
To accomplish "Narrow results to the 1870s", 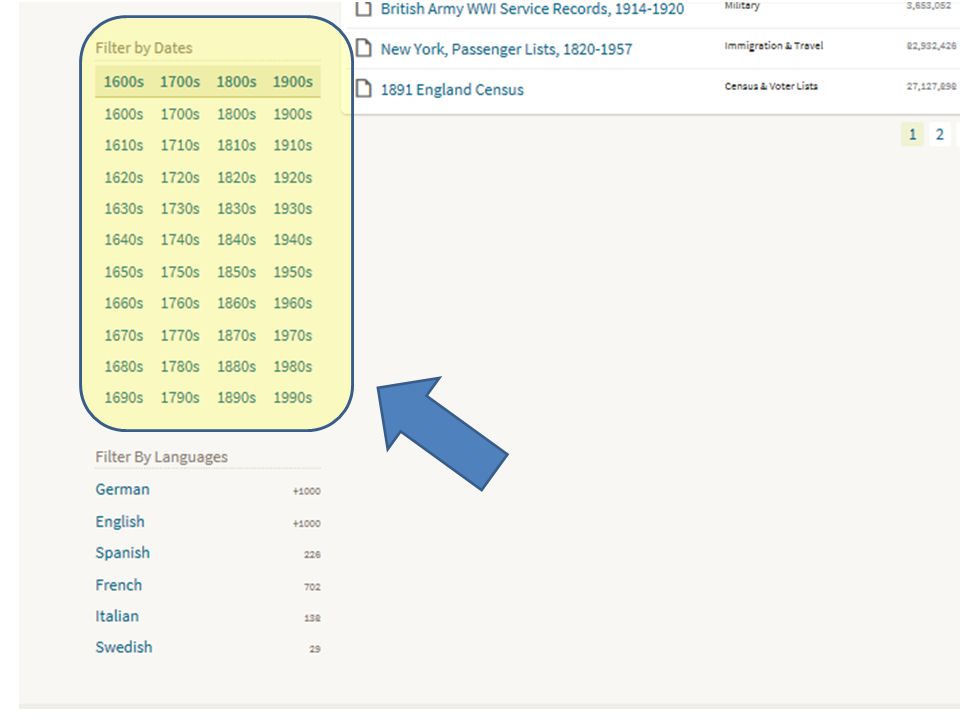I will pos(236,336).
